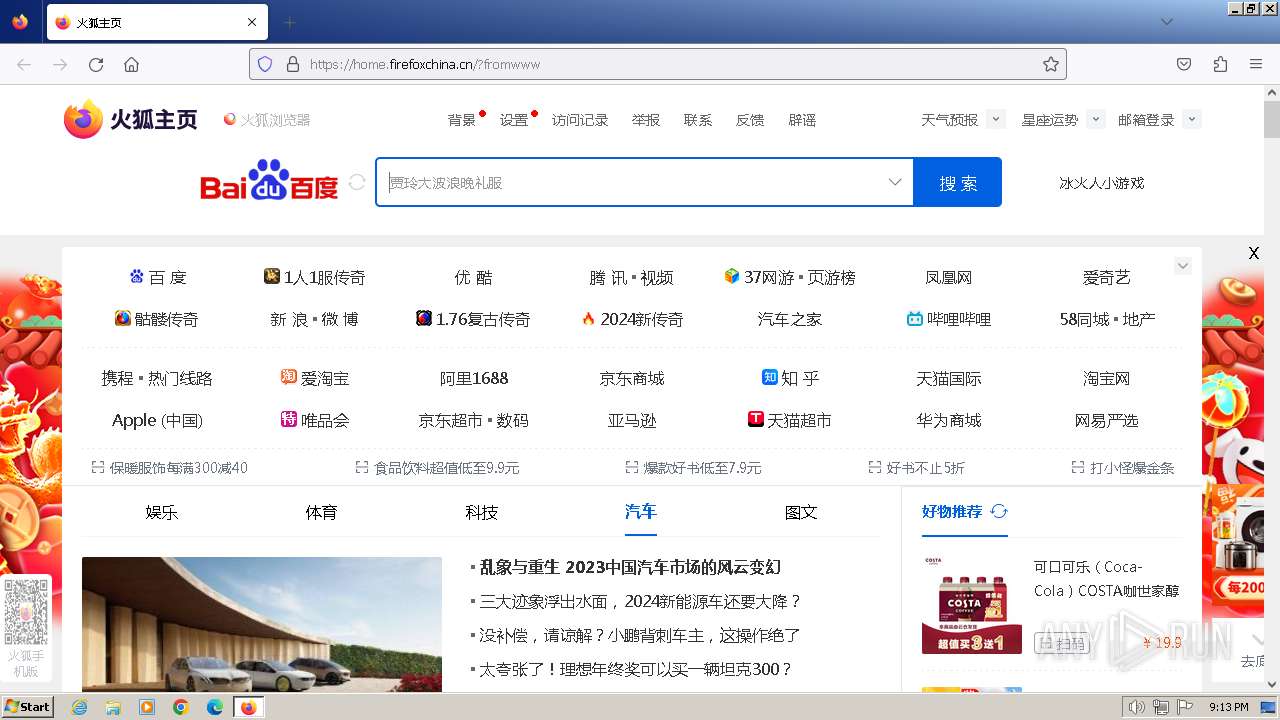Open the 1人1服传奇 link
1280x720 pixels.
click(315, 277)
